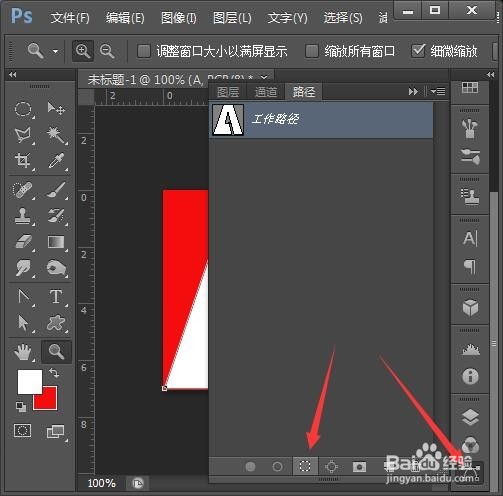Select the Gradient tool
Image resolution: width=503 pixels, height=496 pixels.
coord(56,242)
